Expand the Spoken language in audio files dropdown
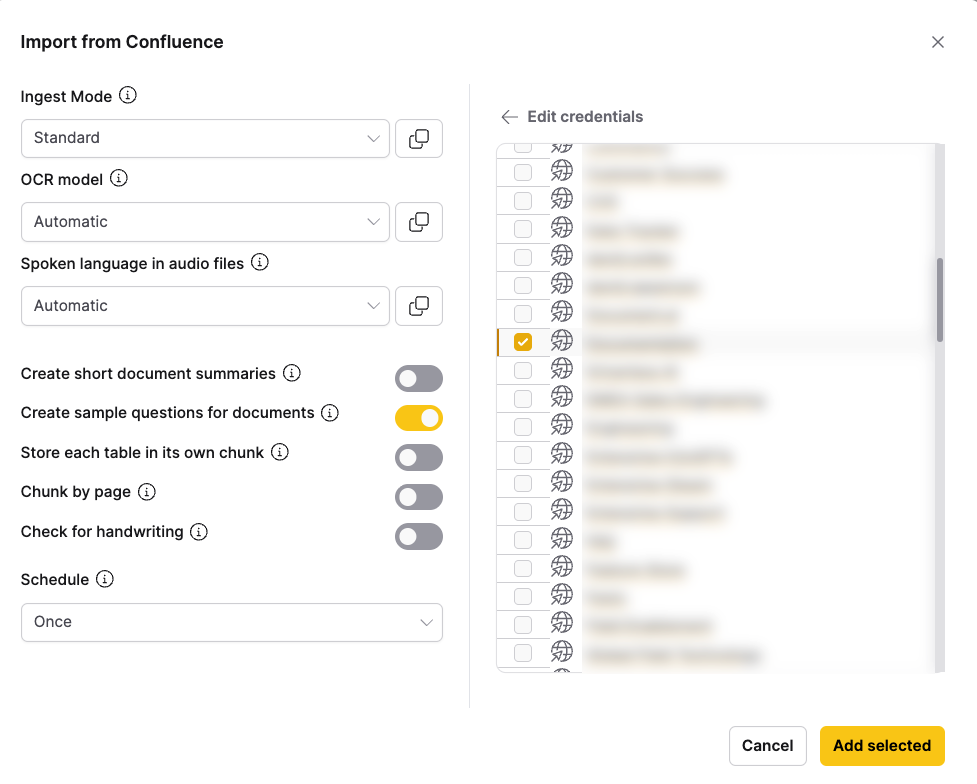The image size is (977, 784). 205,306
